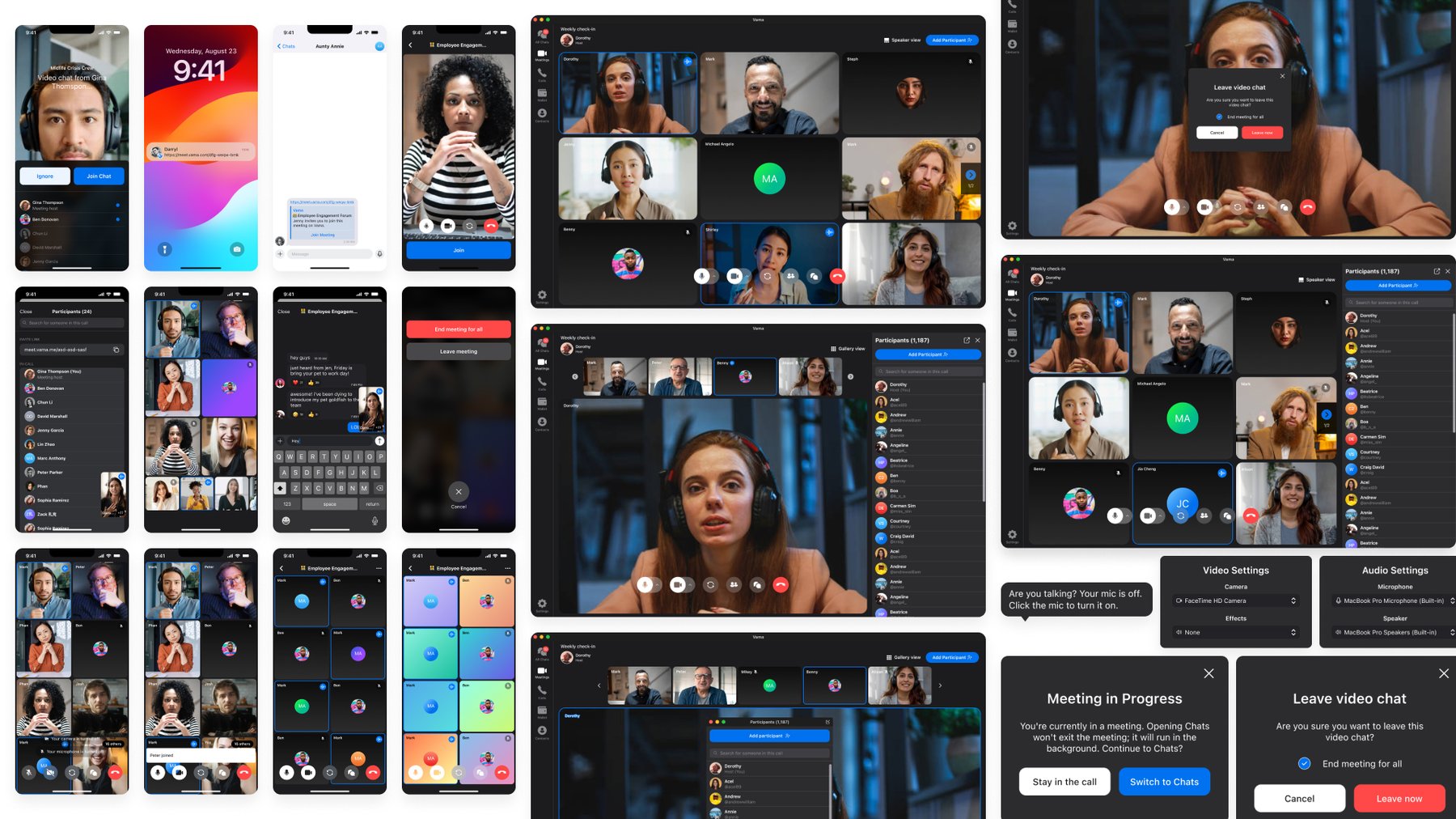Hang up on the phone with the Join button
Viewport: 1456px width, 819px height.
pos(490,226)
